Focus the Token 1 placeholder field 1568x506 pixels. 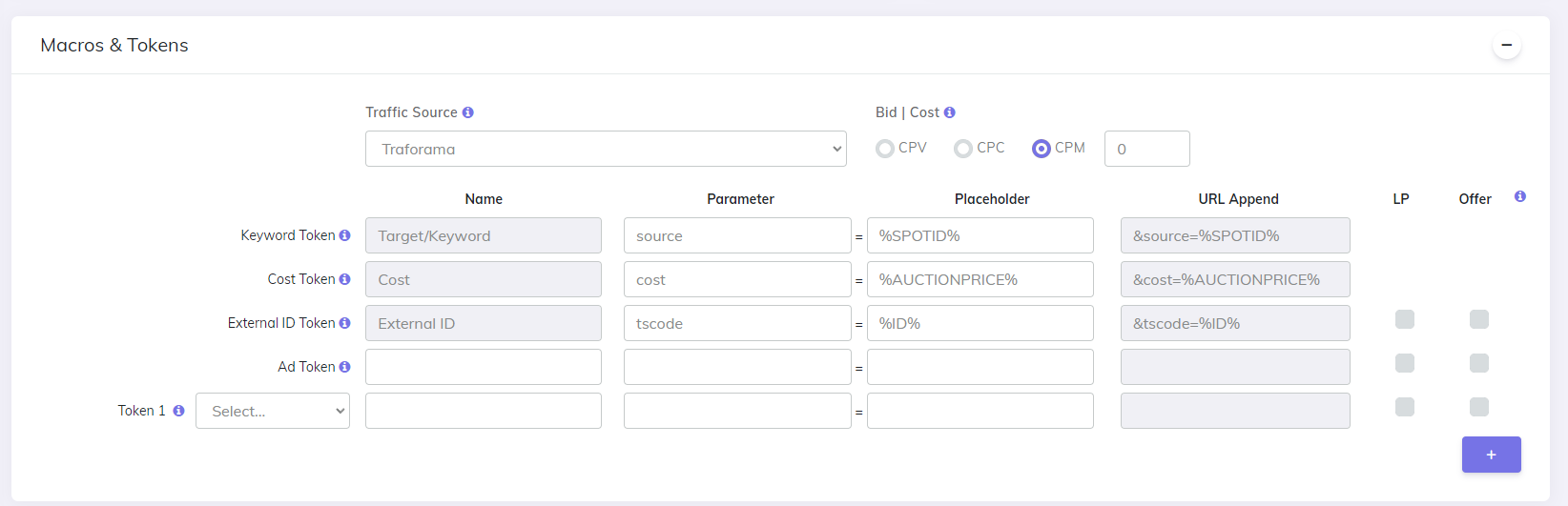pos(980,411)
